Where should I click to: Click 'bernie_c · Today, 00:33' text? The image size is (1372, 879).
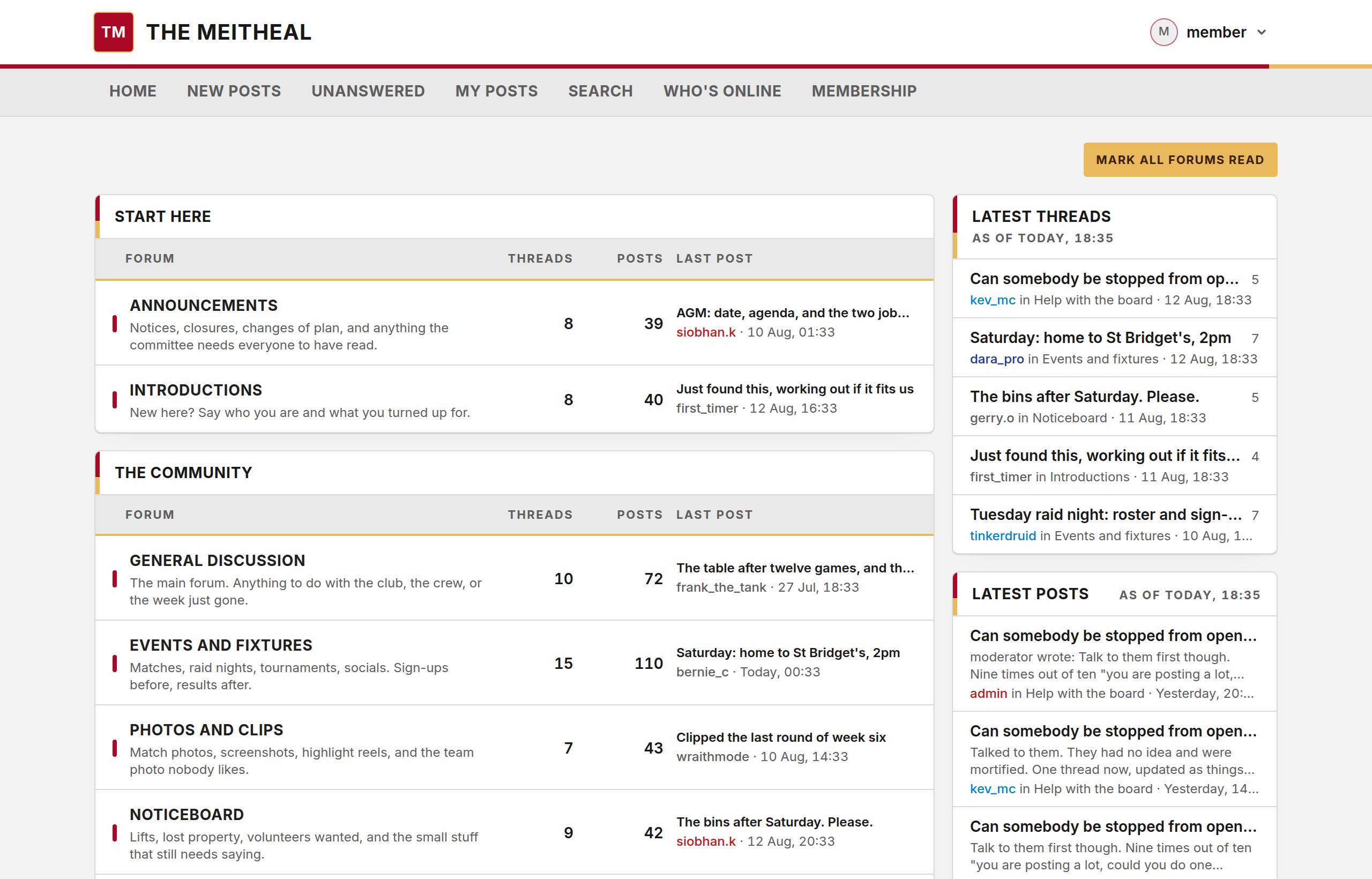[748, 672]
